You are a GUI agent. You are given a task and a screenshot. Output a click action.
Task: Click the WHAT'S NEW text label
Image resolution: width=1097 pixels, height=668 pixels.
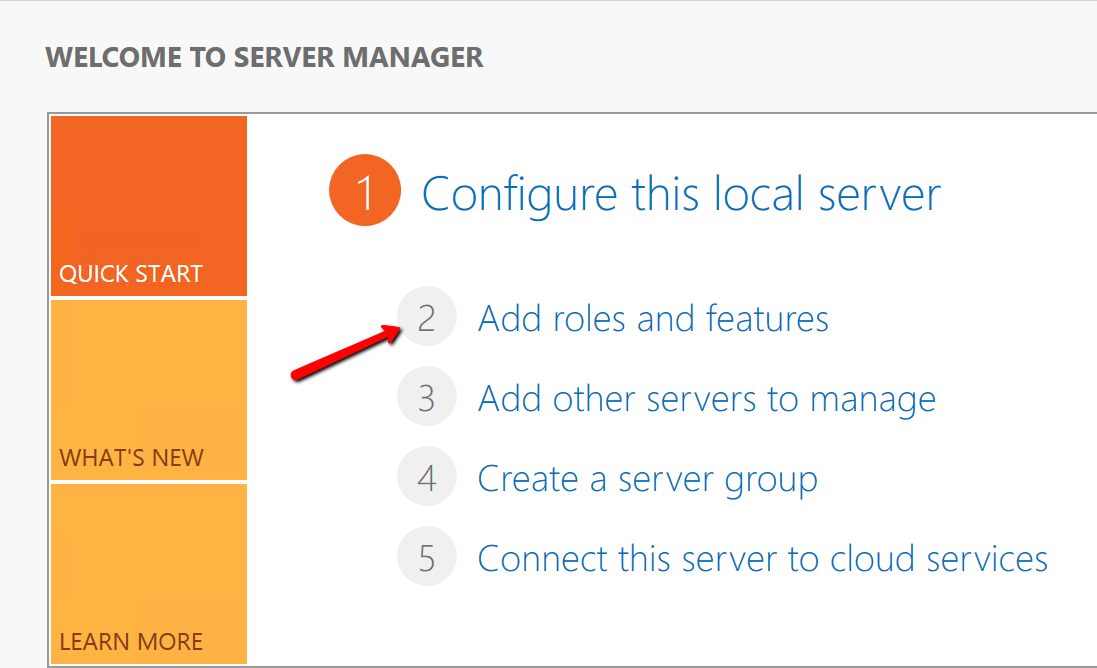(x=131, y=458)
